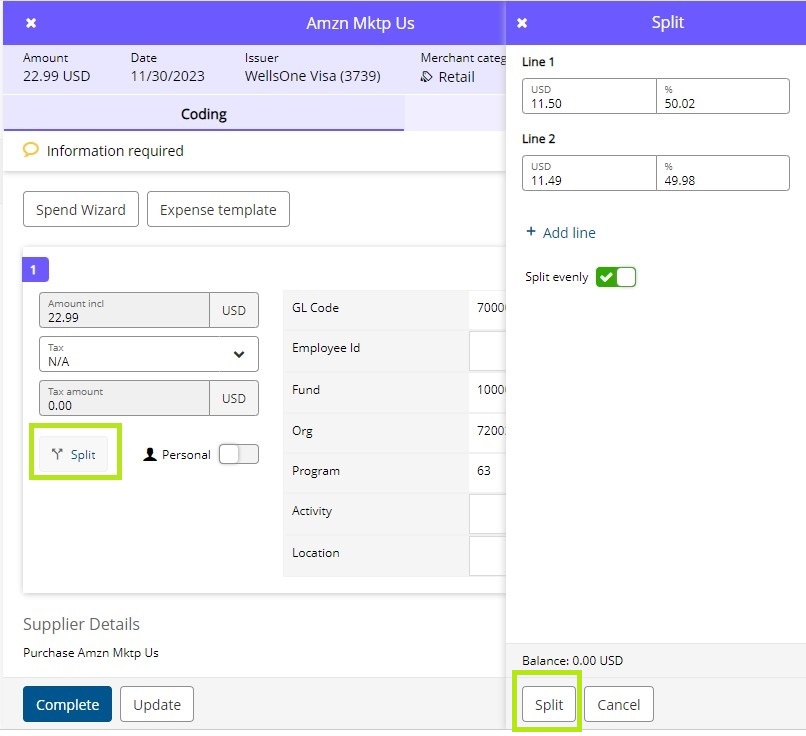Click the Update button

(x=157, y=704)
